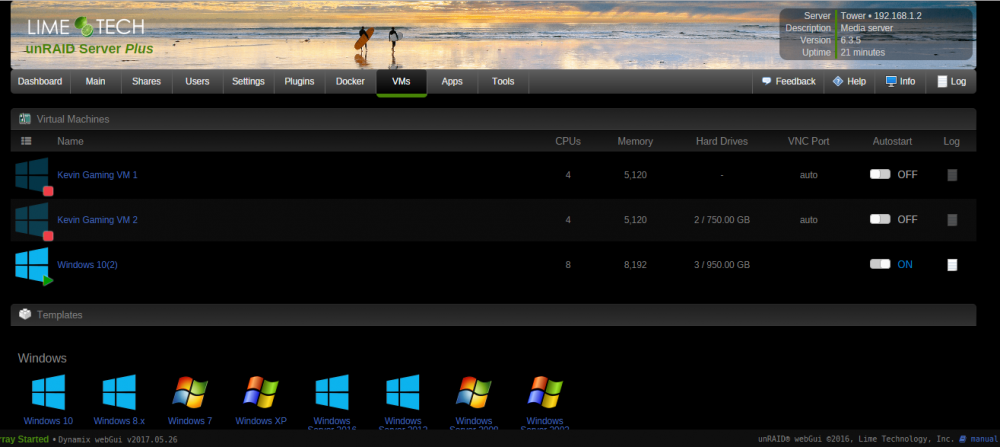Image resolution: width=1000 pixels, height=447 pixels.
Task: Open the Kevin Gaming VM 1 link
Action: 98,175
